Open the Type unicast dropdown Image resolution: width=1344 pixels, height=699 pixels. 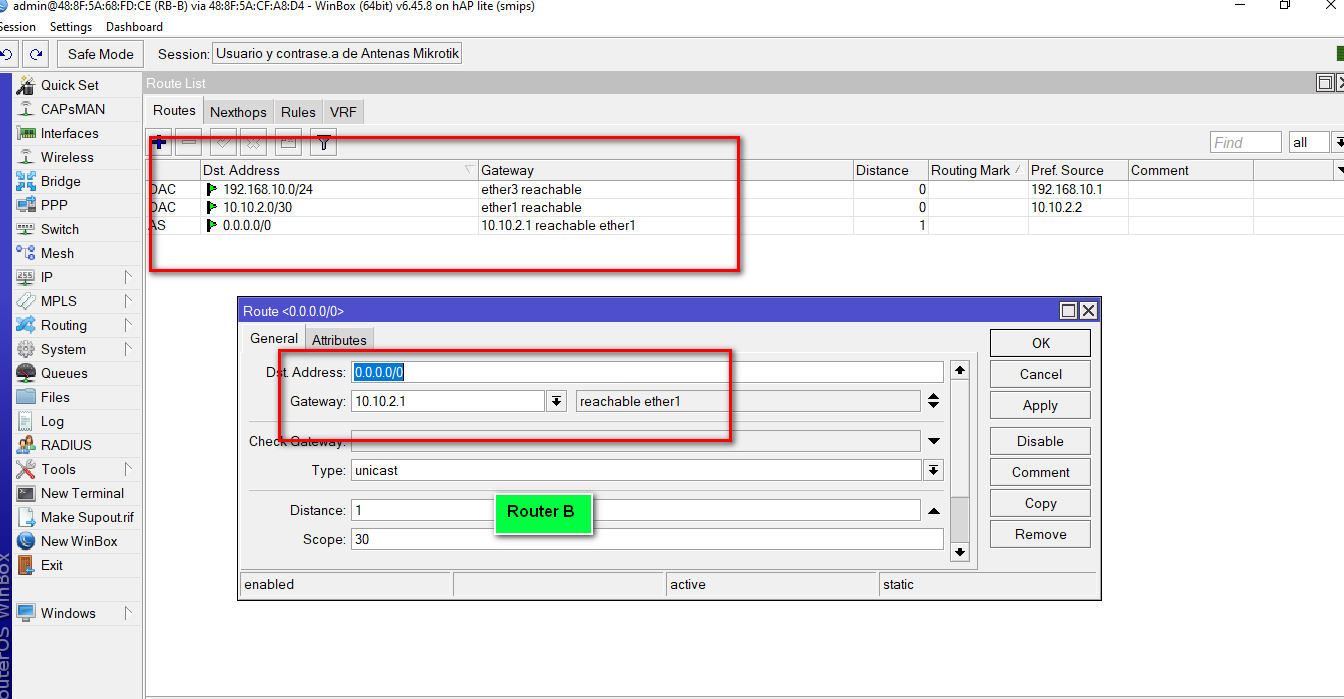pos(933,470)
